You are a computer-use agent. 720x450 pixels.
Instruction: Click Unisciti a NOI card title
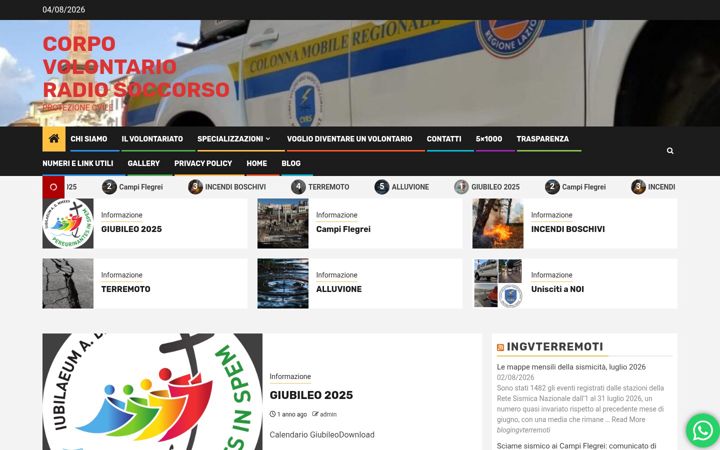pyautogui.click(x=557, y=289)
